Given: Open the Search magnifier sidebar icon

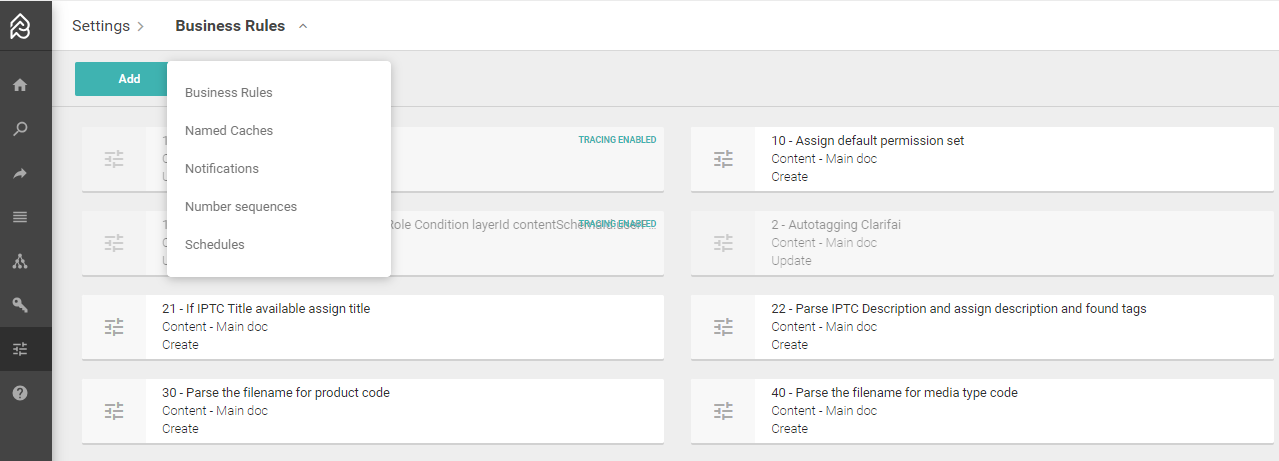Looking at the screenshot, I should pyautogui.click(x=20, y=129).
